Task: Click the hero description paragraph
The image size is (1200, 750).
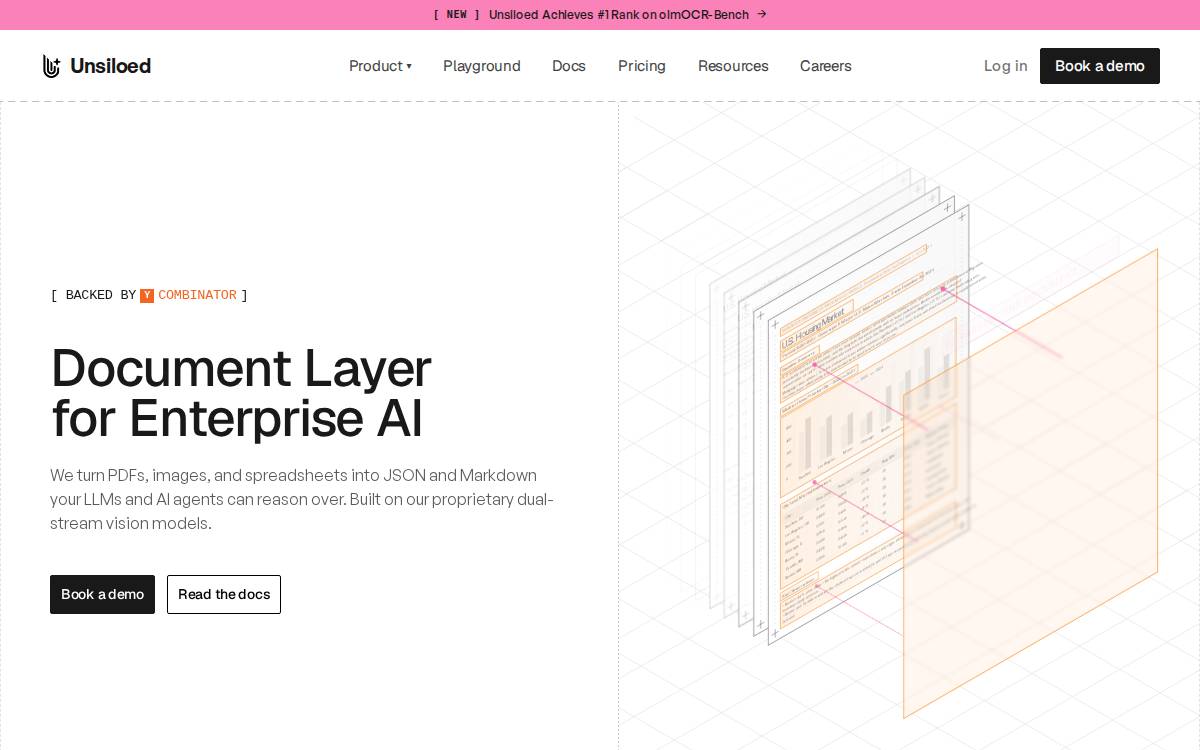Action: 302,499
